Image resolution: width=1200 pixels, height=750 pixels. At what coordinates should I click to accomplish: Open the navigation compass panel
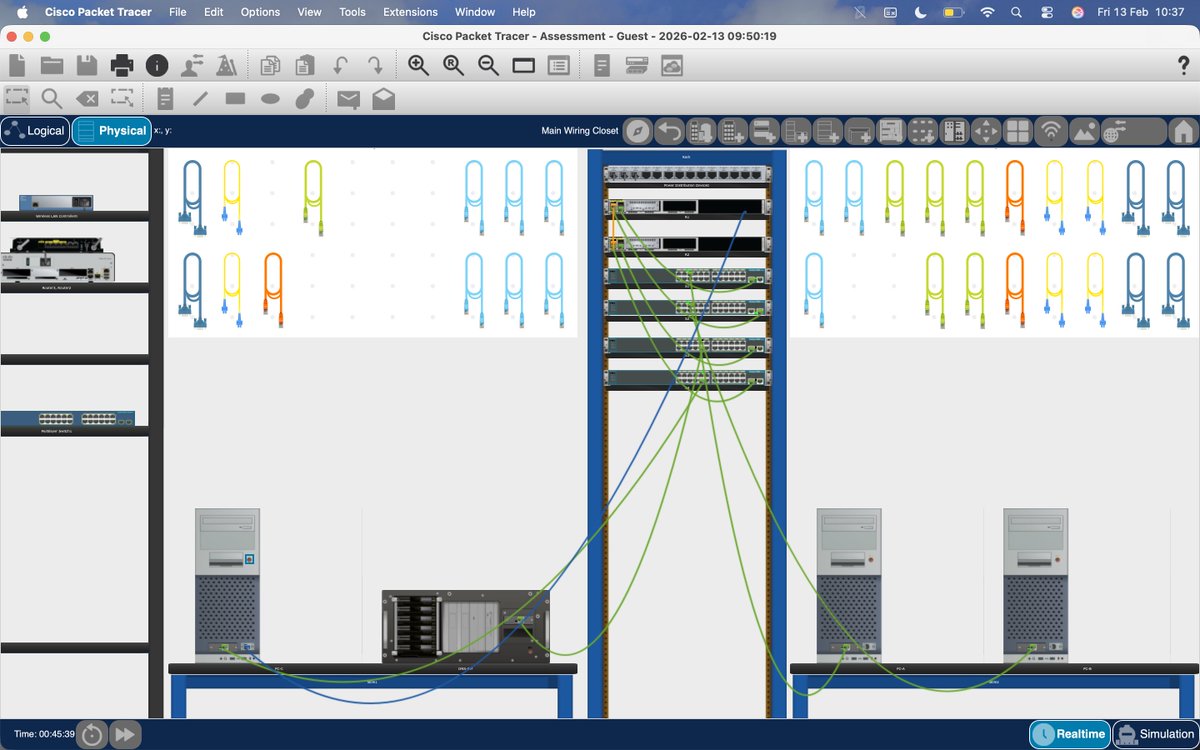pos(637,131)
